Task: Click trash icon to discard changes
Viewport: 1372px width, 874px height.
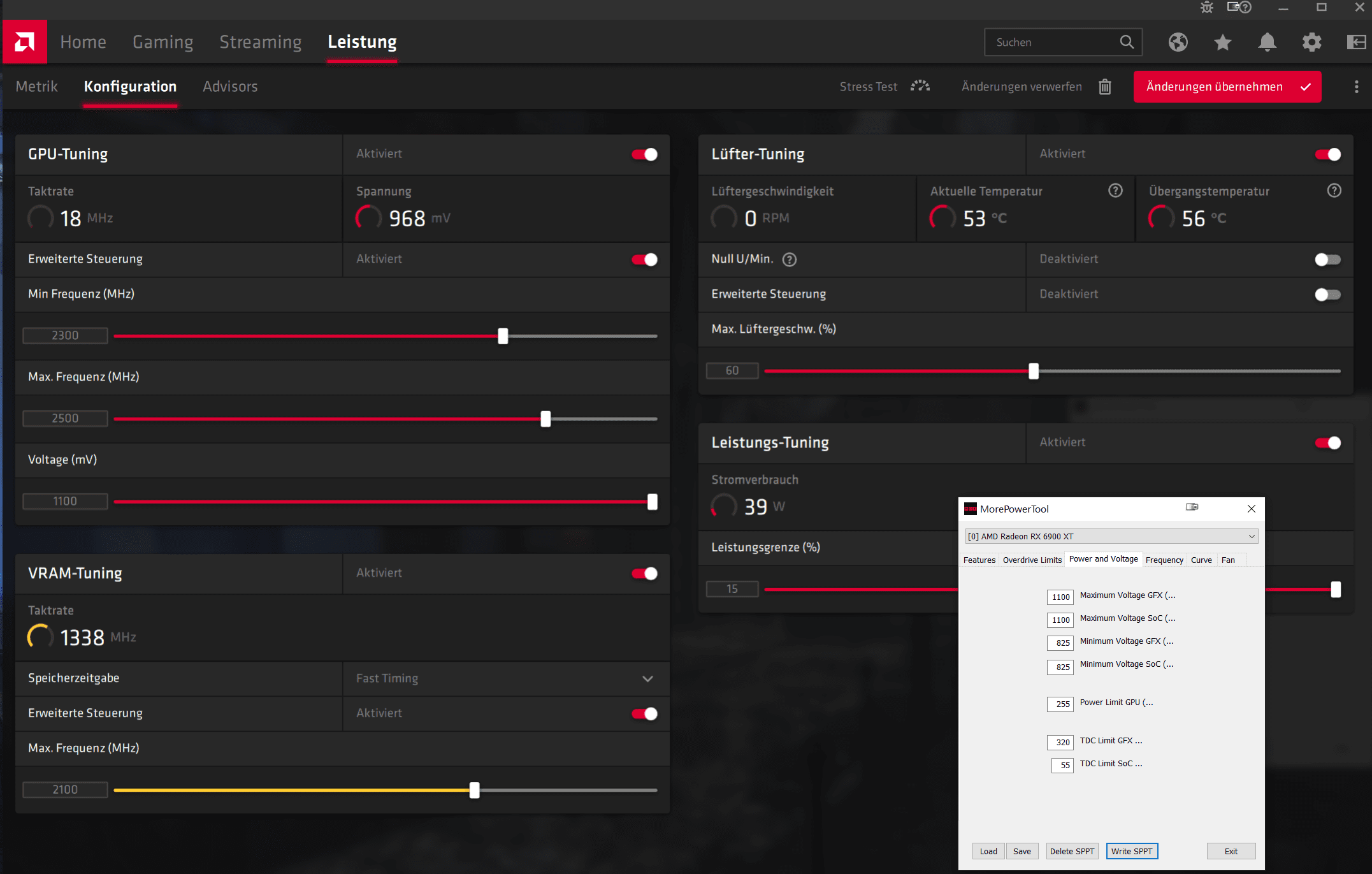Action: click(1105, 87)
